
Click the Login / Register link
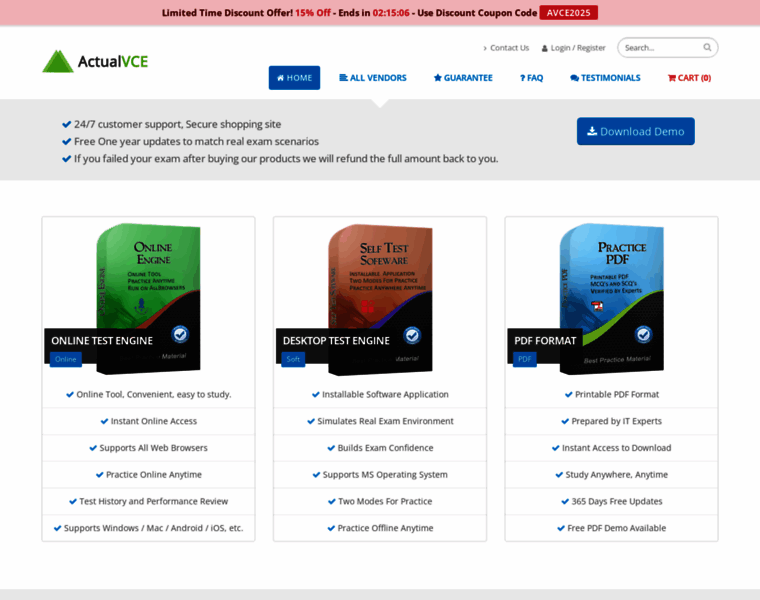(573, 47)
